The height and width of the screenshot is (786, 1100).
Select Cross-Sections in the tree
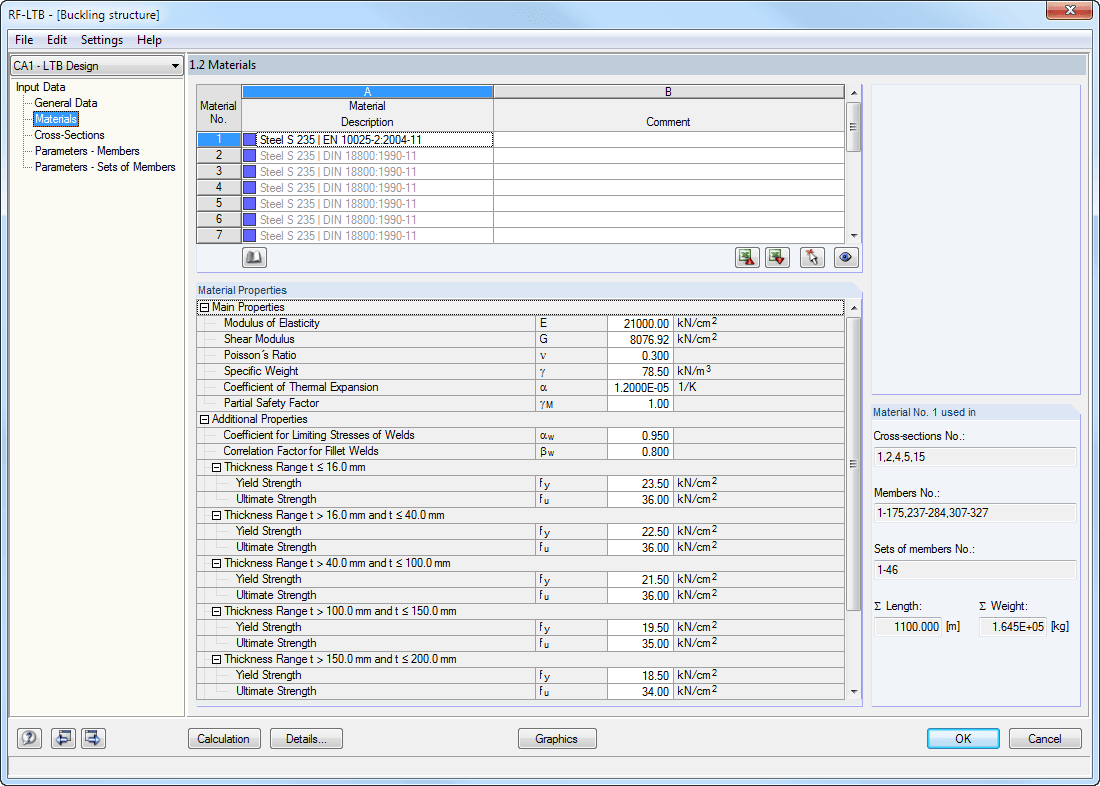69,135
